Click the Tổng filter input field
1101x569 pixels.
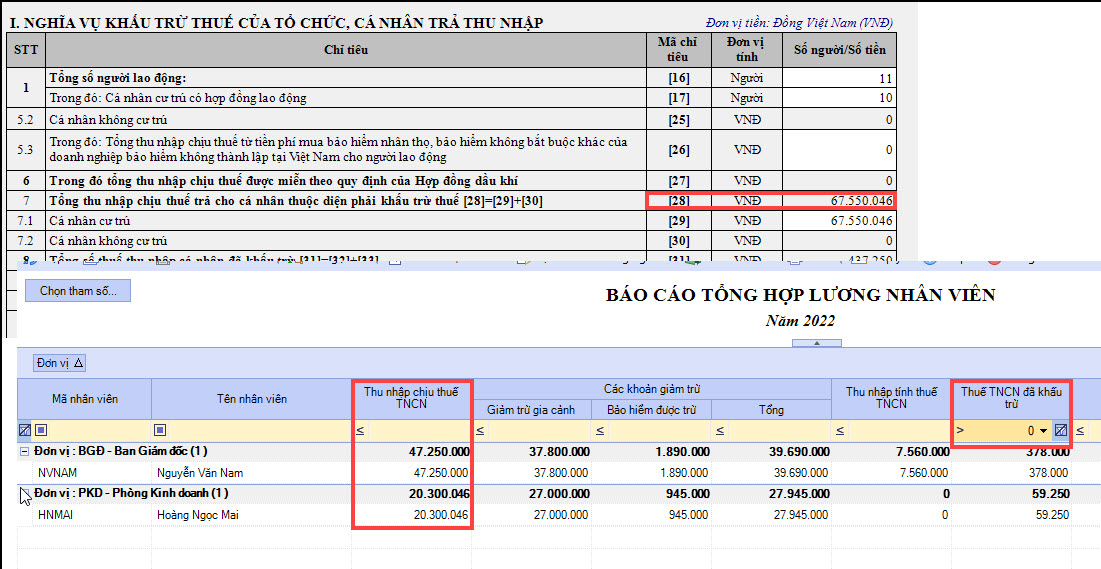(778, 431)
